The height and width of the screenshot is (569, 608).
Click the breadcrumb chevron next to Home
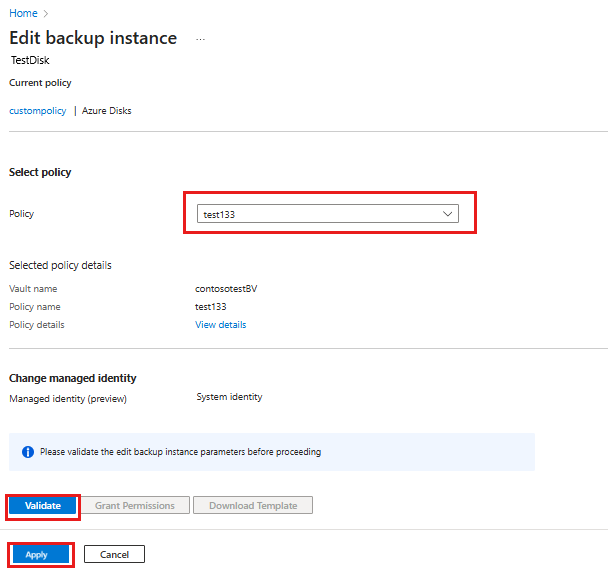tap(46, 14)
